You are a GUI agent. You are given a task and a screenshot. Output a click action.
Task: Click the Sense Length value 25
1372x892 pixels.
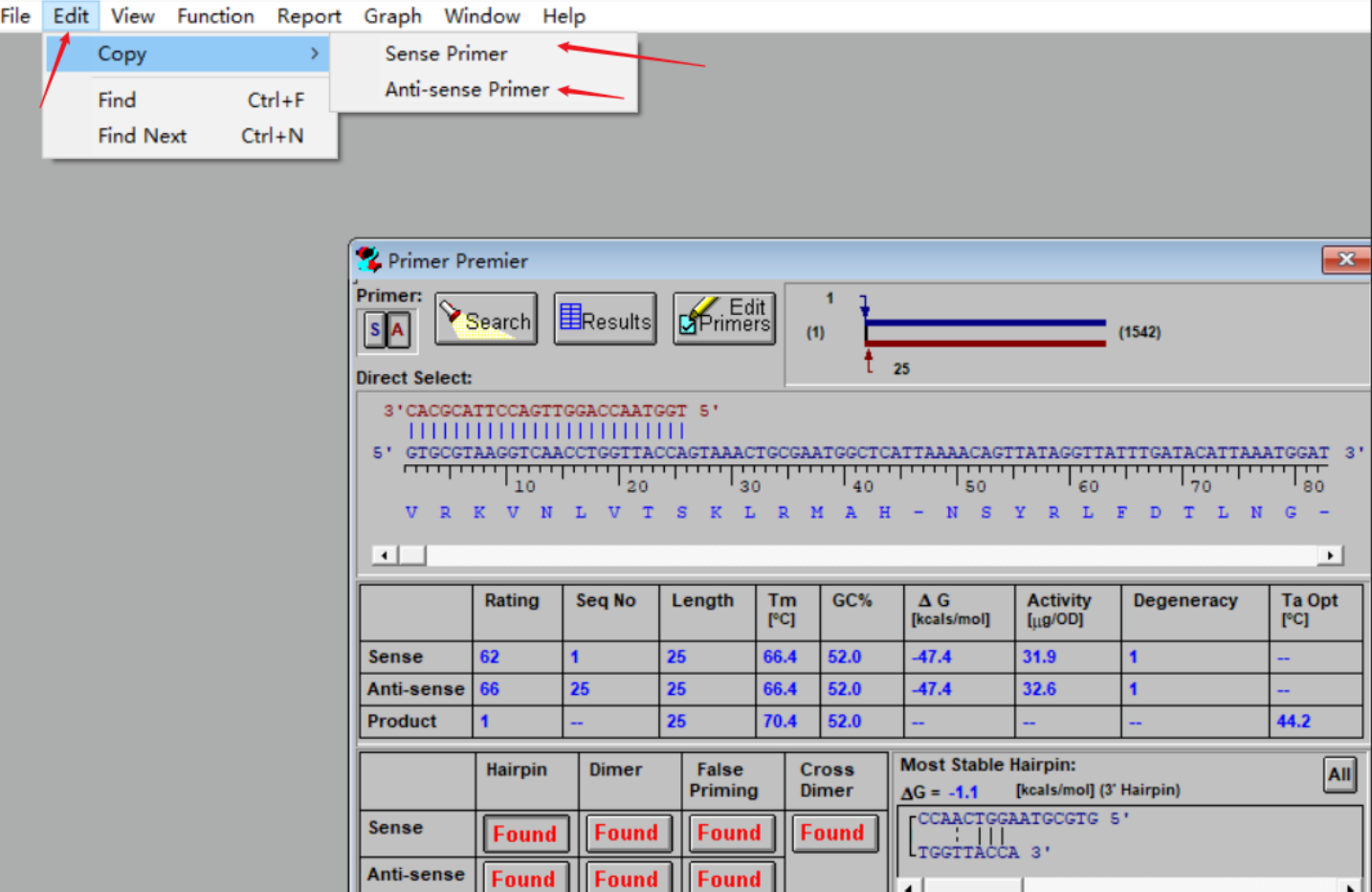click(x=676, y=657)
